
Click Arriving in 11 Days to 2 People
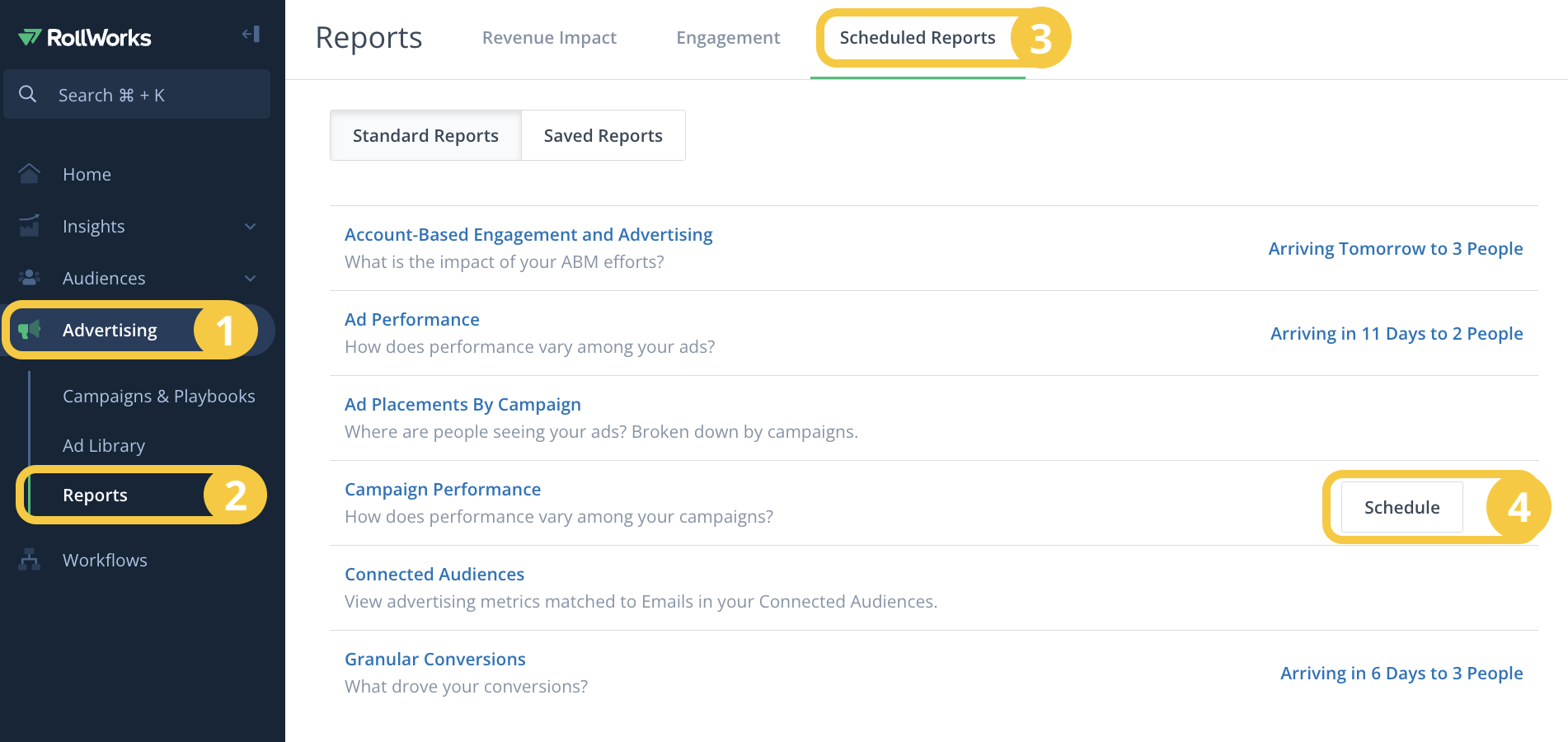1397,334
